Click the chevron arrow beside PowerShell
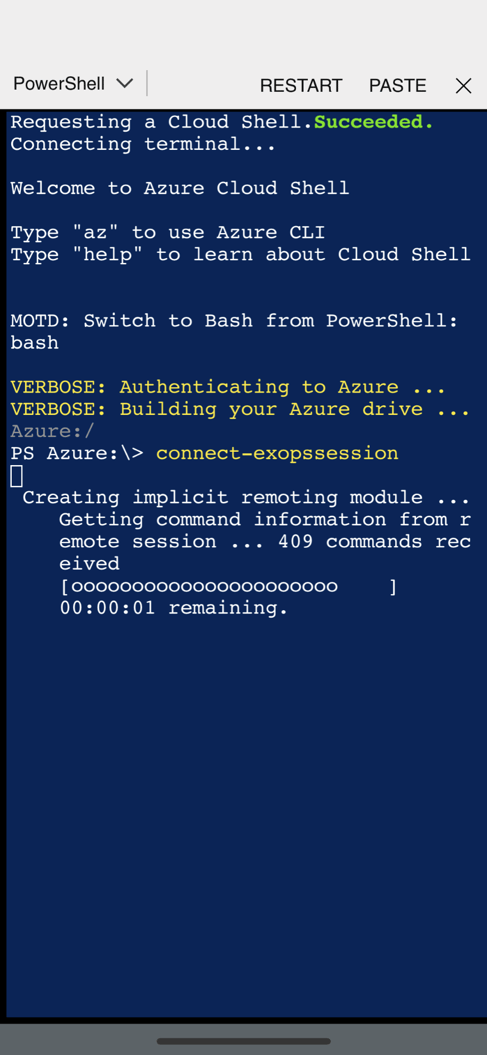 [x=124, y=84]
